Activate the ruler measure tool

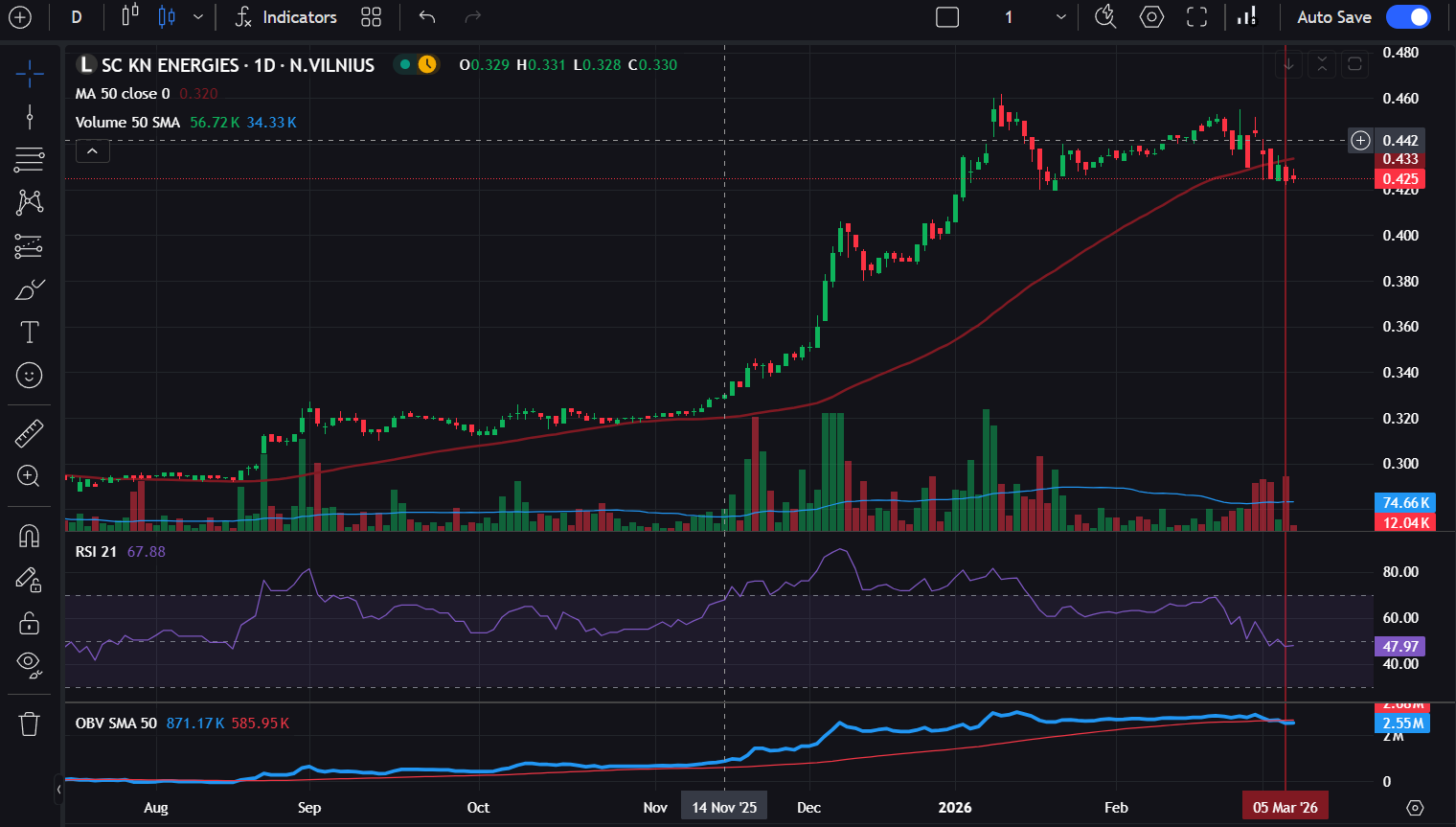pos(30,433)
